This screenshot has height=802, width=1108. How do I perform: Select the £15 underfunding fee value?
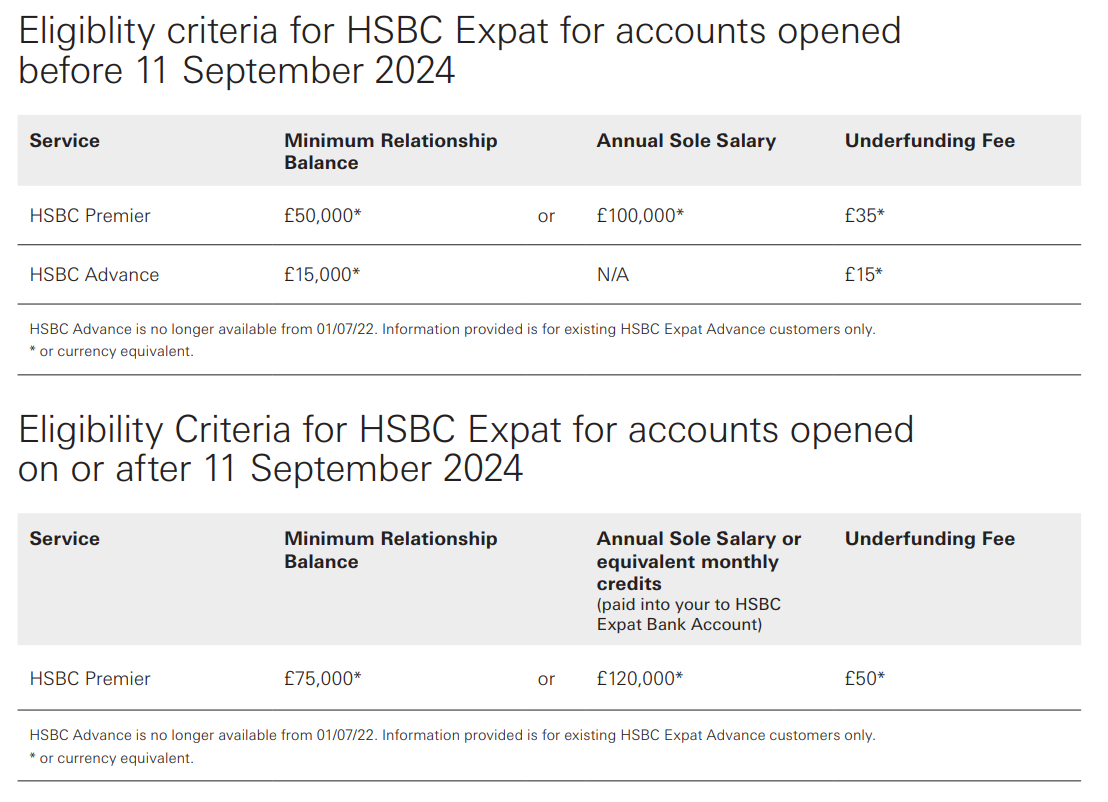click(863, 275)
